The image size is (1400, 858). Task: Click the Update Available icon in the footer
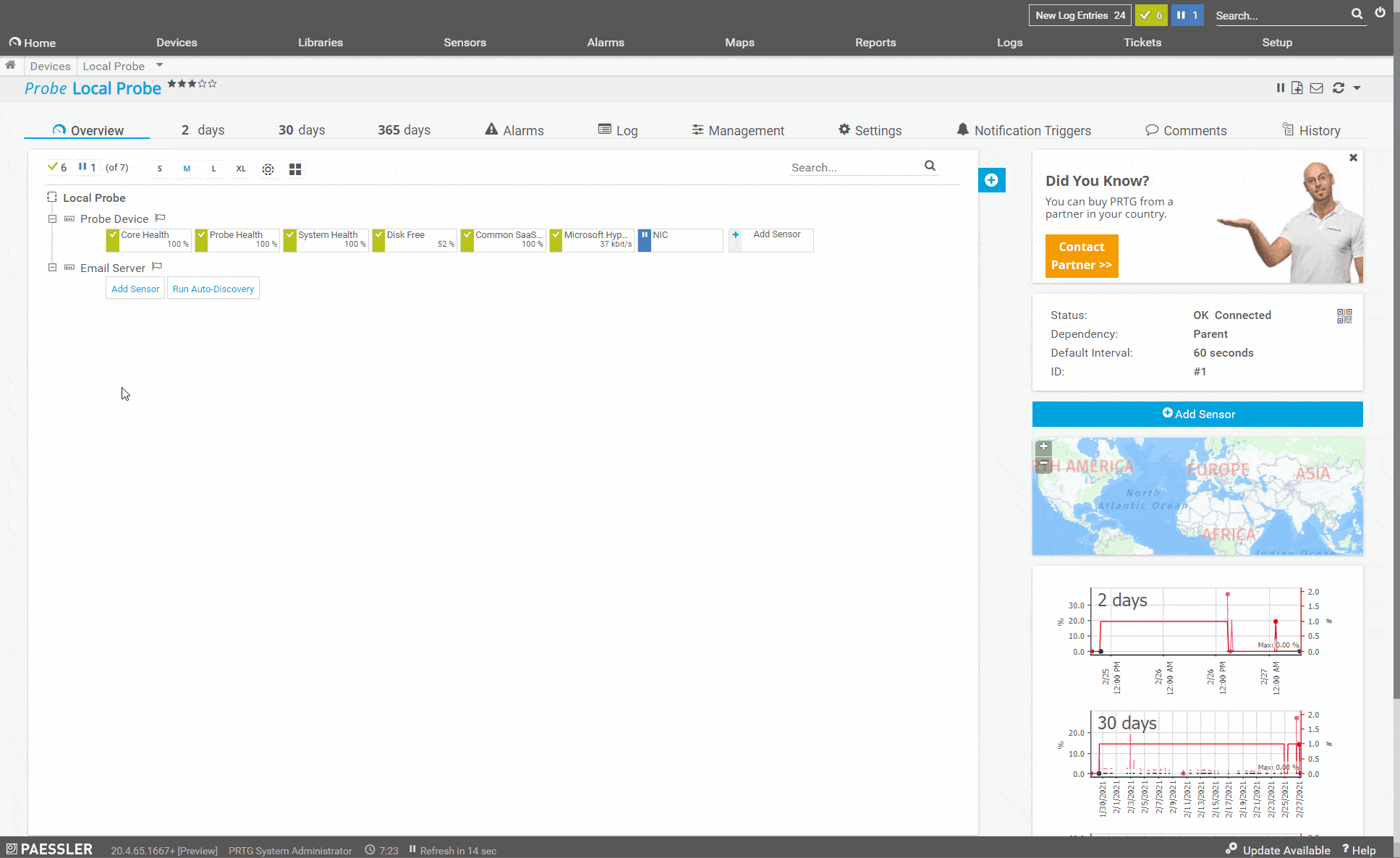tap(1231, 849)
